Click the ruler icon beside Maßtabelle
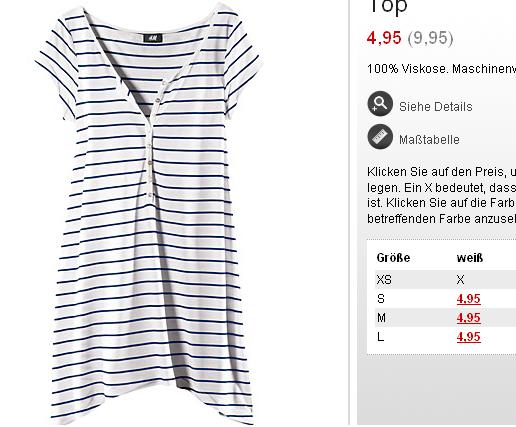Image resolution: width=516 pixels, height=427 pixels. (380, 137)
